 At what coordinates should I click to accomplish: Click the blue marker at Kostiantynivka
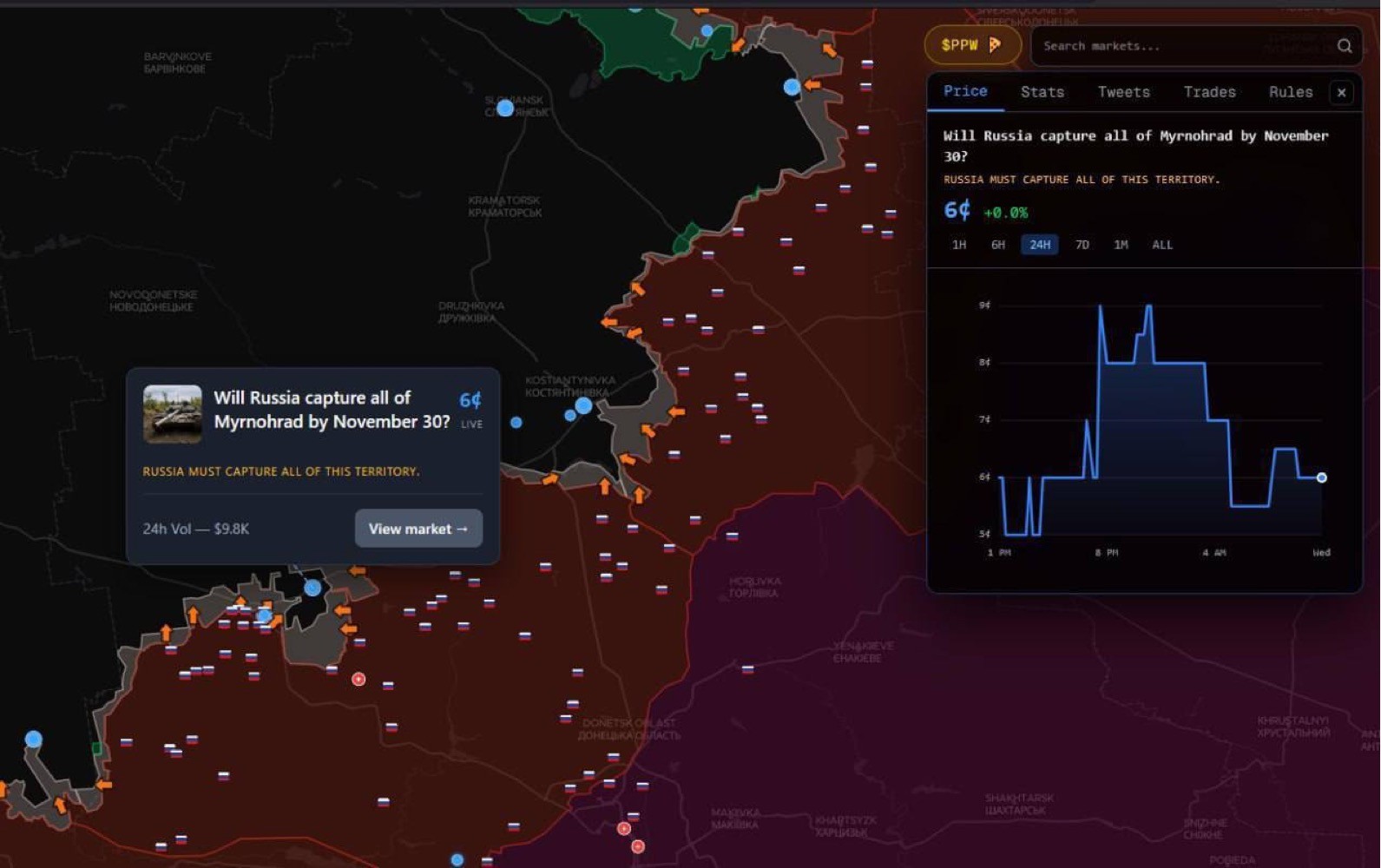[583, 405]
